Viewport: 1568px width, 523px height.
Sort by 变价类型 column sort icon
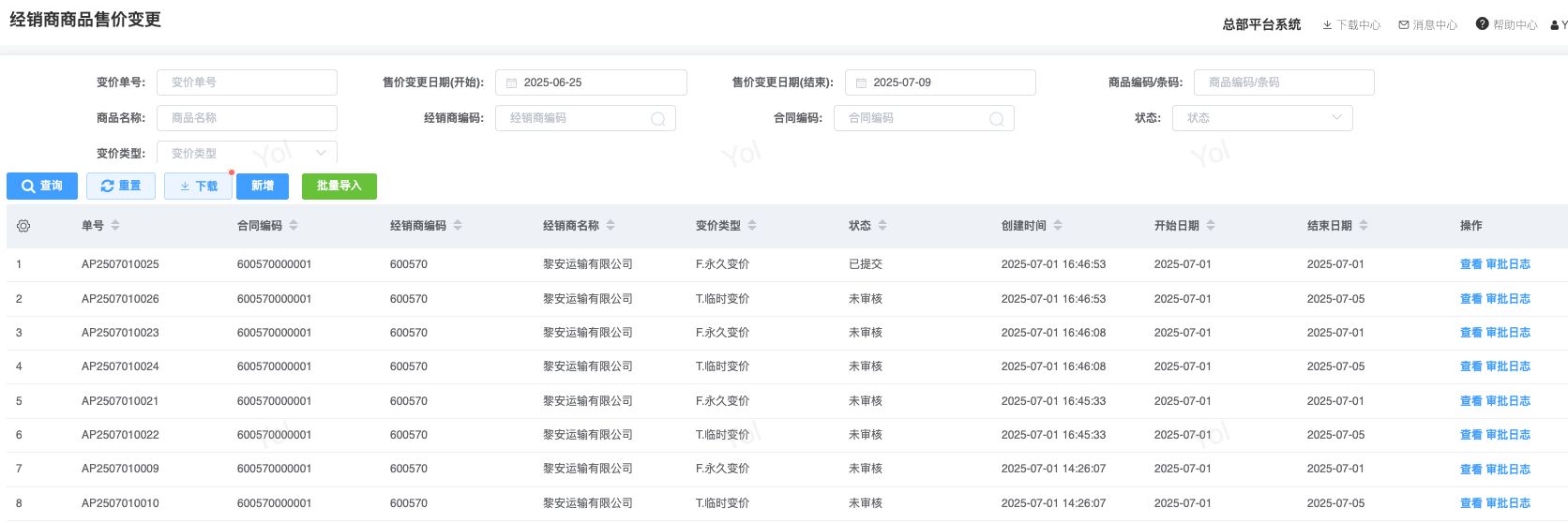(x=752, y=226)
